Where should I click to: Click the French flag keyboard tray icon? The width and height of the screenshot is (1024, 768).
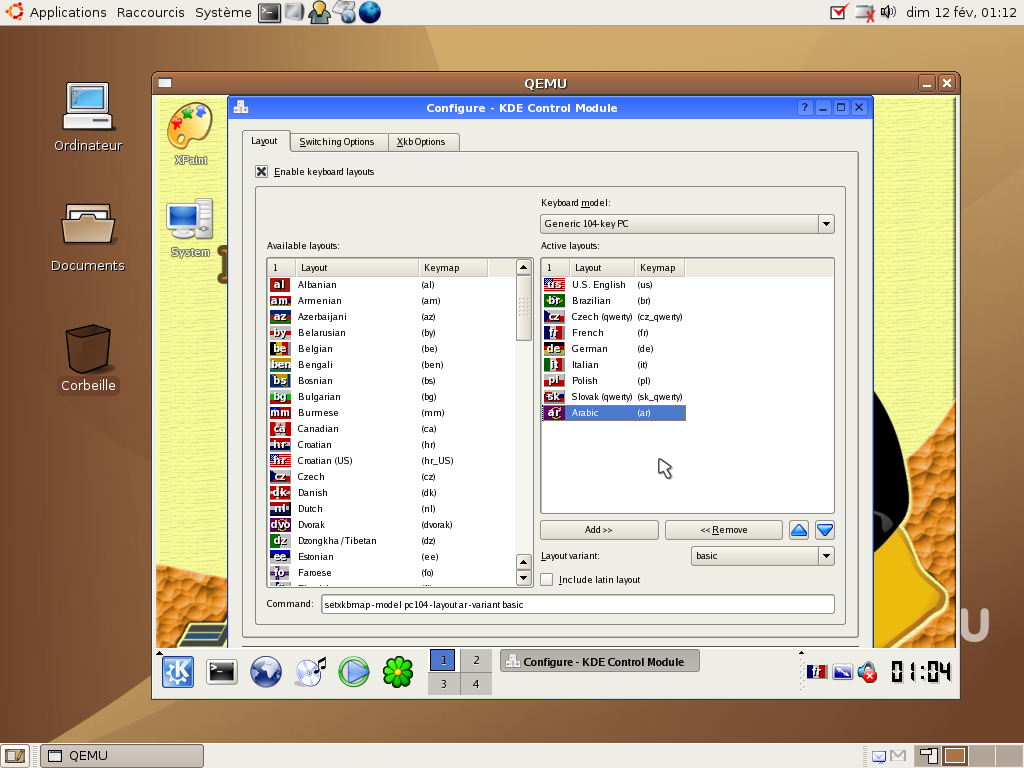(x=817, y=672)
